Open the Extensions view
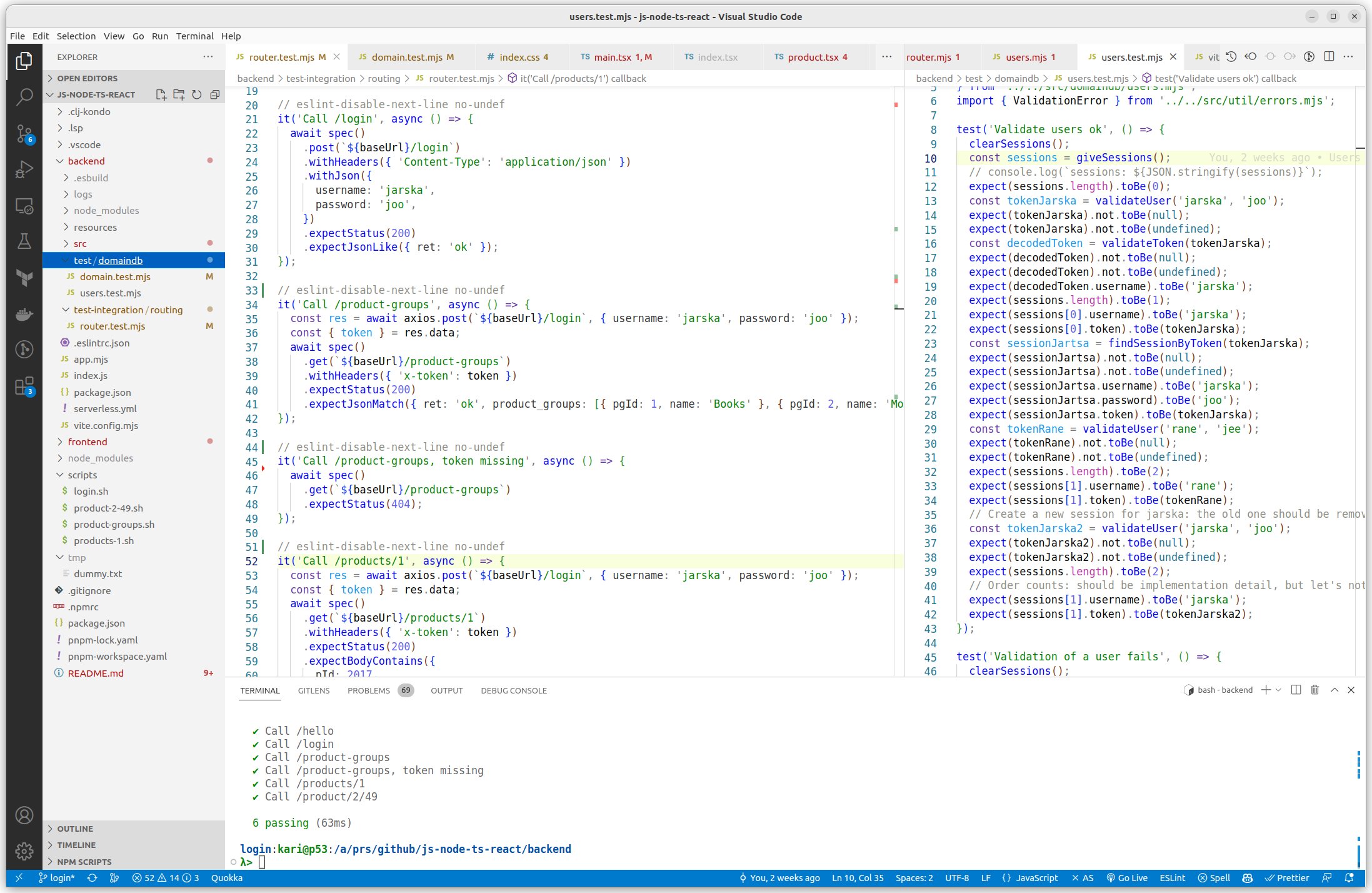This screenshot has height=893, width=1372. 24,386
